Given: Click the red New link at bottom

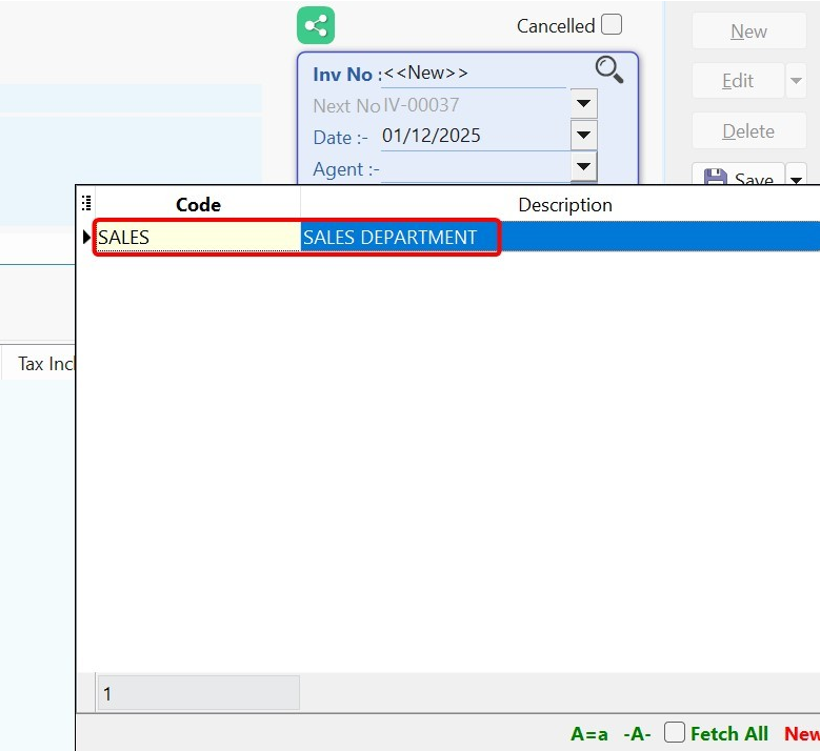Looking at the screenshot, I should [801, 733].
